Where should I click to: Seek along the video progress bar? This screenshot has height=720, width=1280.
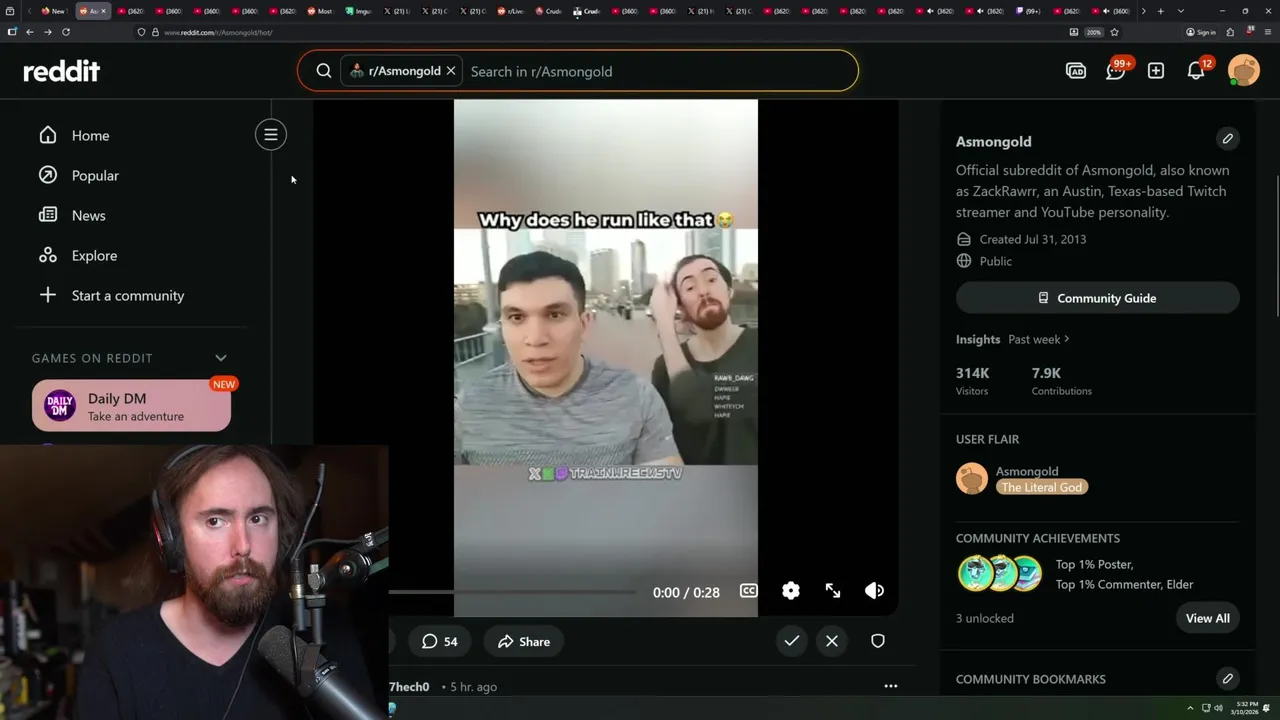pos(512,592)
